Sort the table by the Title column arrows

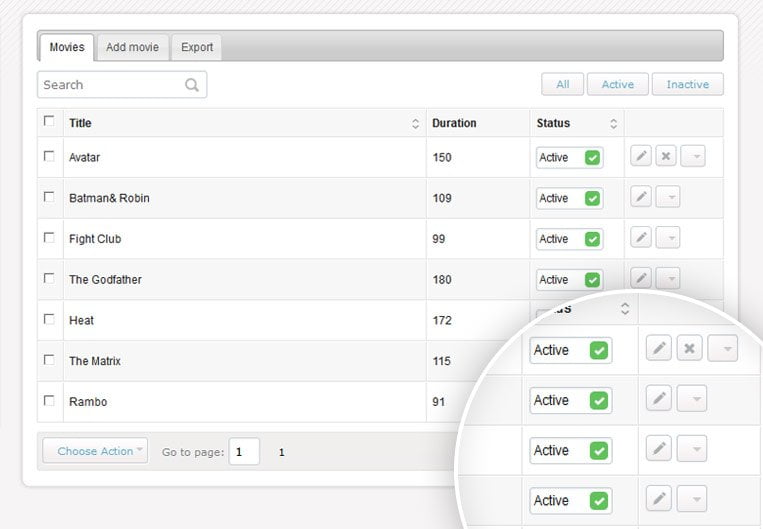tap(415, 124)
